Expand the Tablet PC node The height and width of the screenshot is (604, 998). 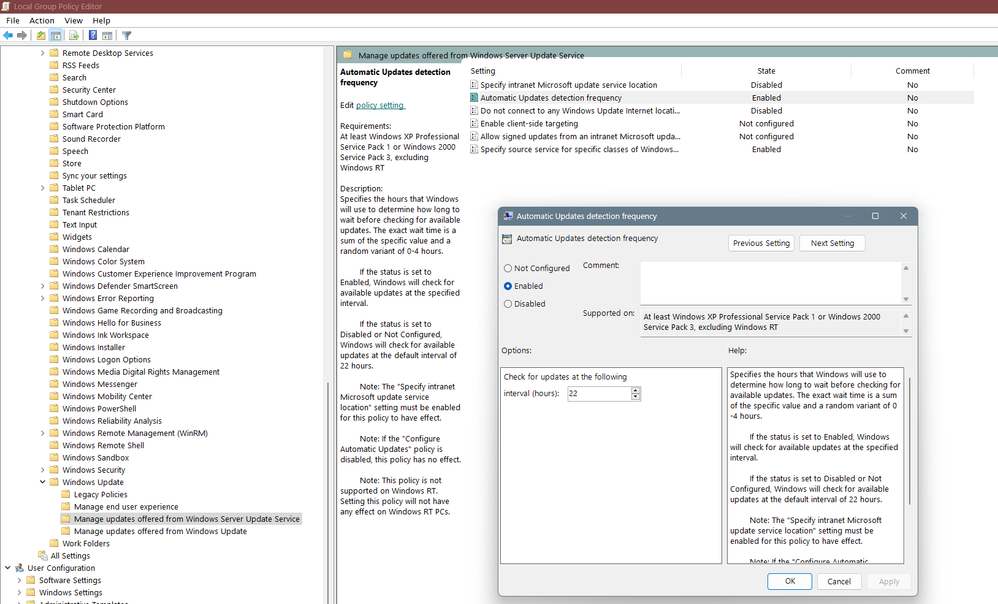click(x=43, y=188)
